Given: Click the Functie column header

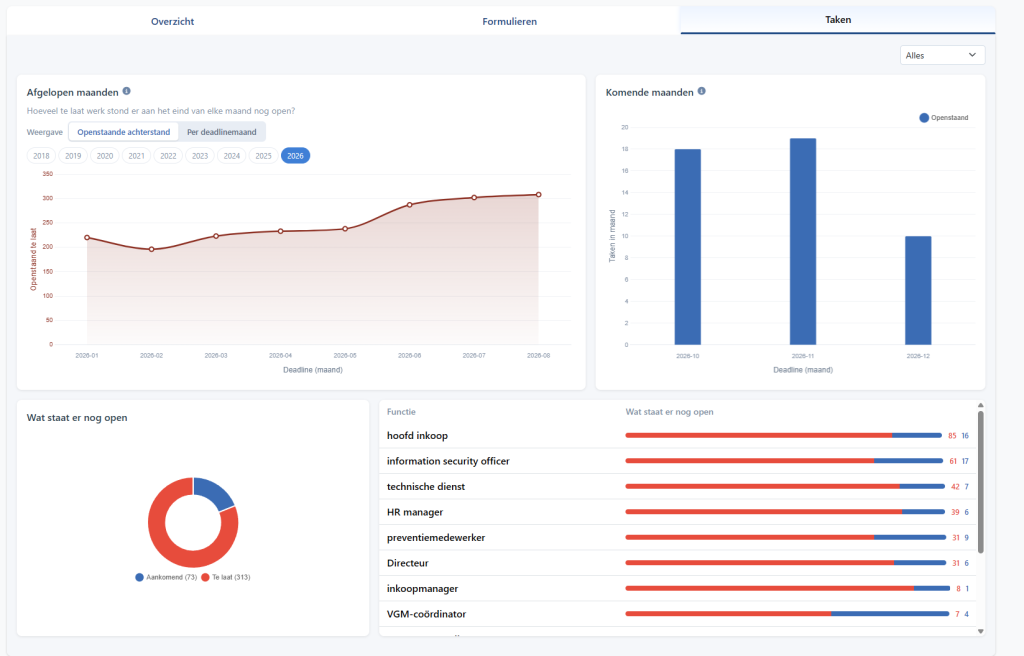Looking at the screenshot, I should [x=401, y=412].
